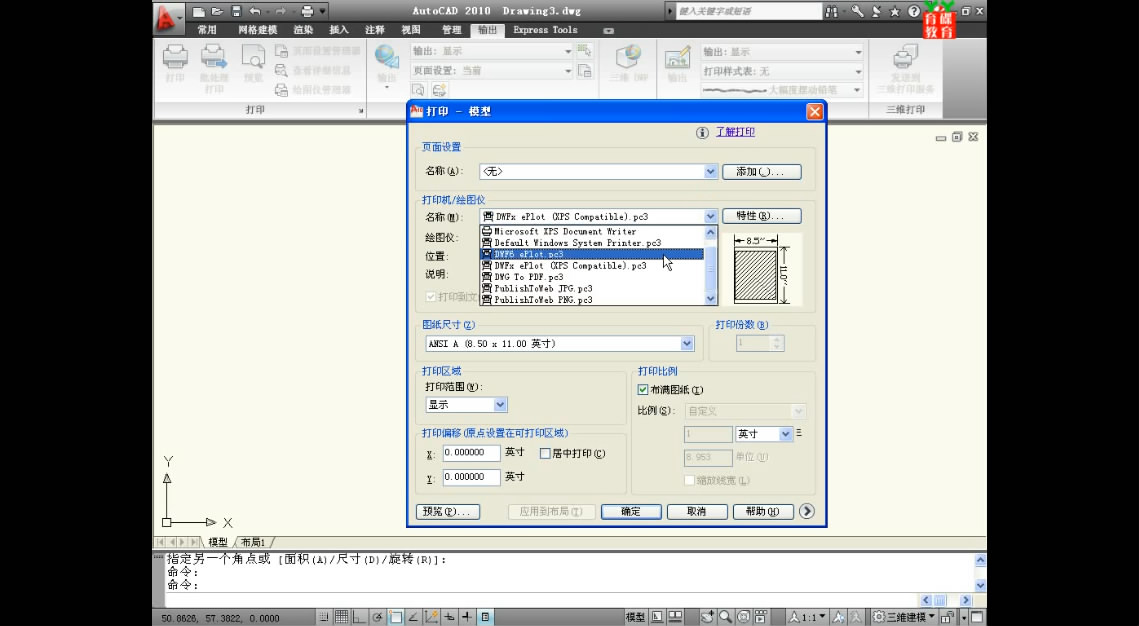The width and height of the screenshot is (1139, 626).
Task: Select PublishToWeb JPG.pc3 in printer list
Action: [x=592, y=288]
